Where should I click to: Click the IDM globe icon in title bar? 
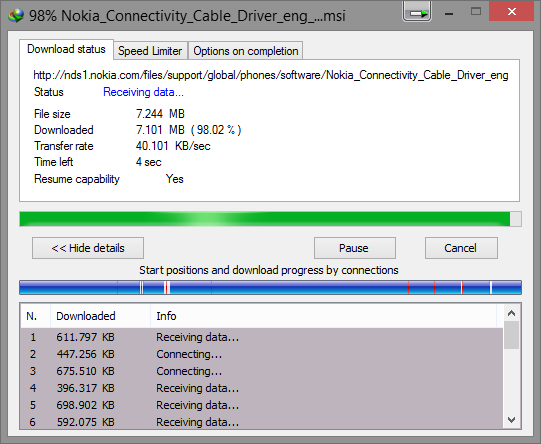(x=16, y=15)
